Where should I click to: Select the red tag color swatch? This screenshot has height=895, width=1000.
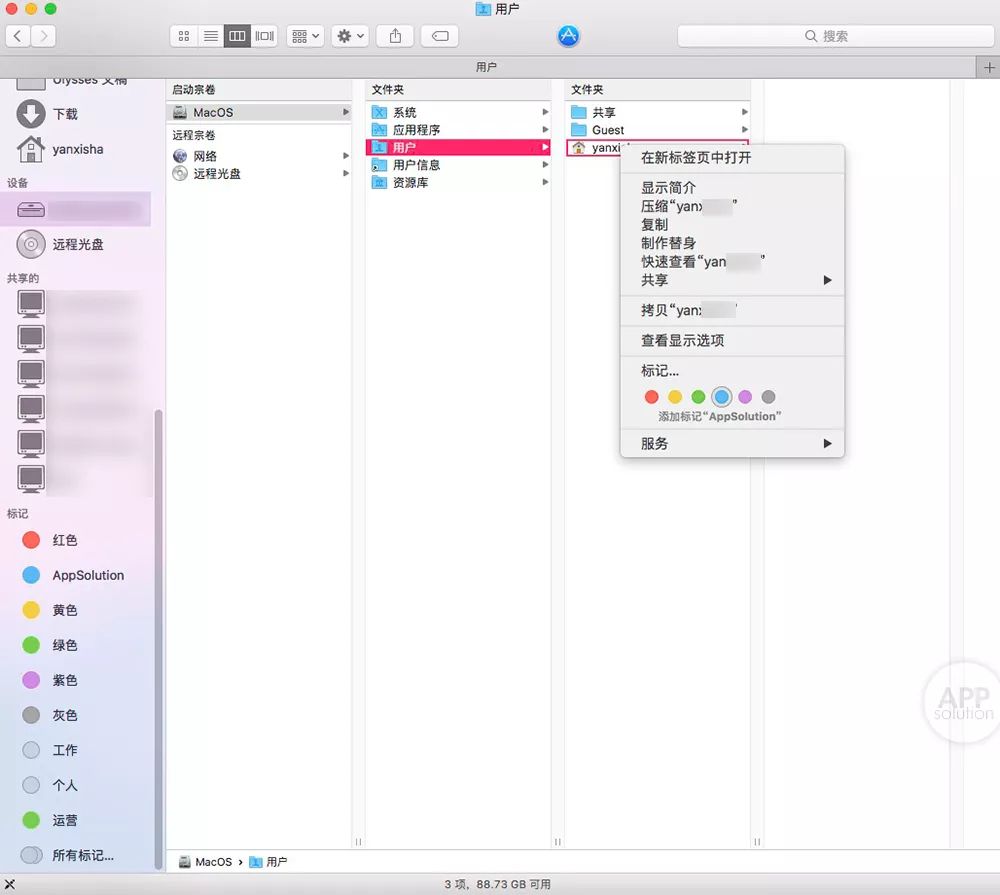click(x=652, y=397)
